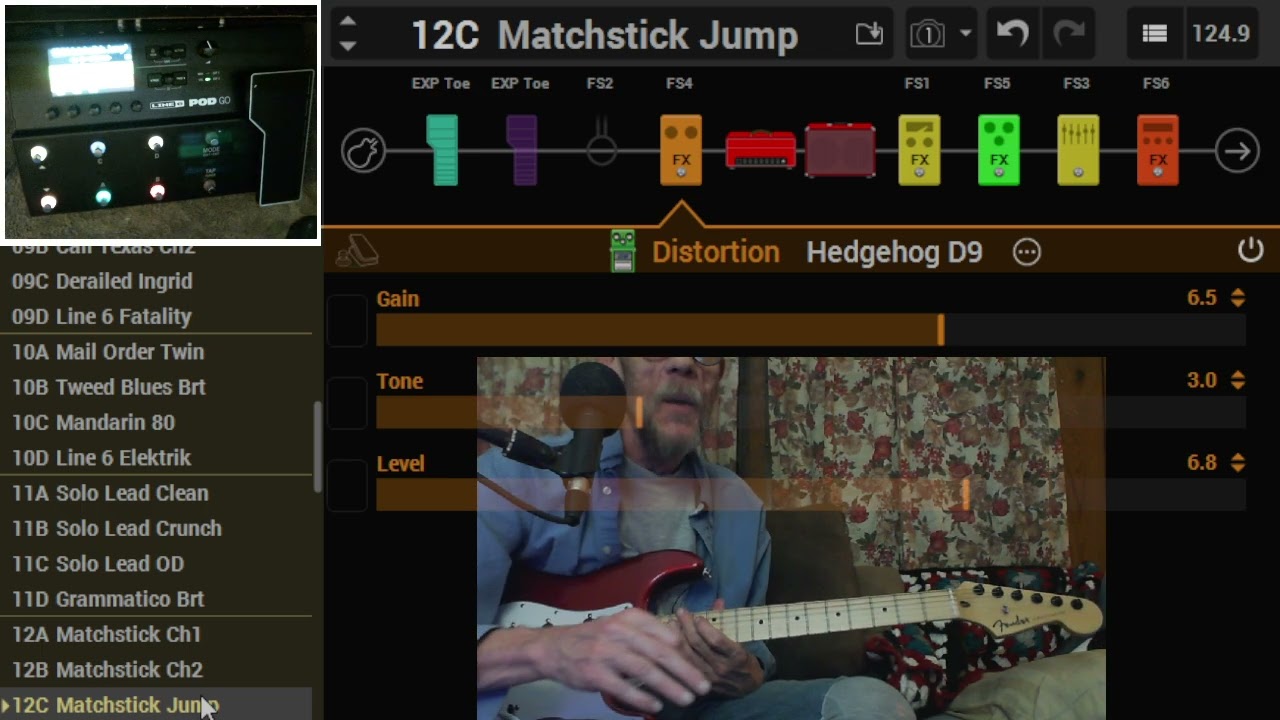
Task: Click the POD Go camera thumbnail
Action: click(160, 122)
